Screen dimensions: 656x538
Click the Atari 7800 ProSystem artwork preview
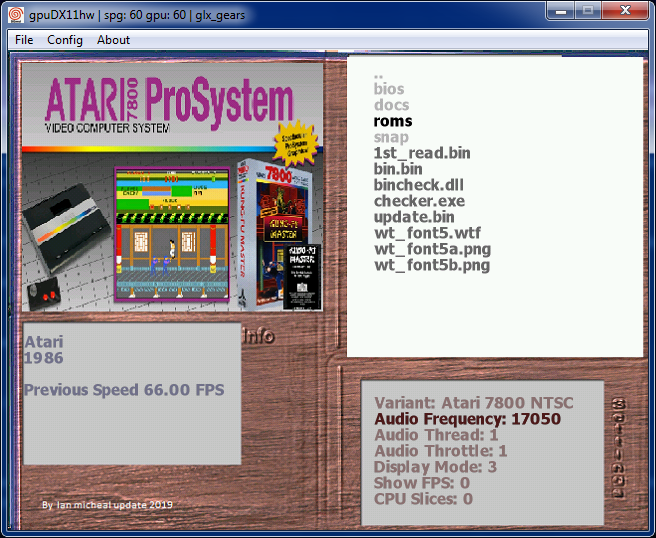pos(172,187)
